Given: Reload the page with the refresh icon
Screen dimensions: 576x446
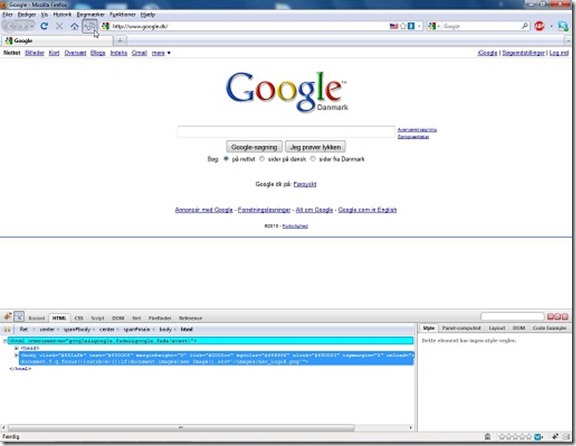Looking at the screenshot, I should pos(44,26).
